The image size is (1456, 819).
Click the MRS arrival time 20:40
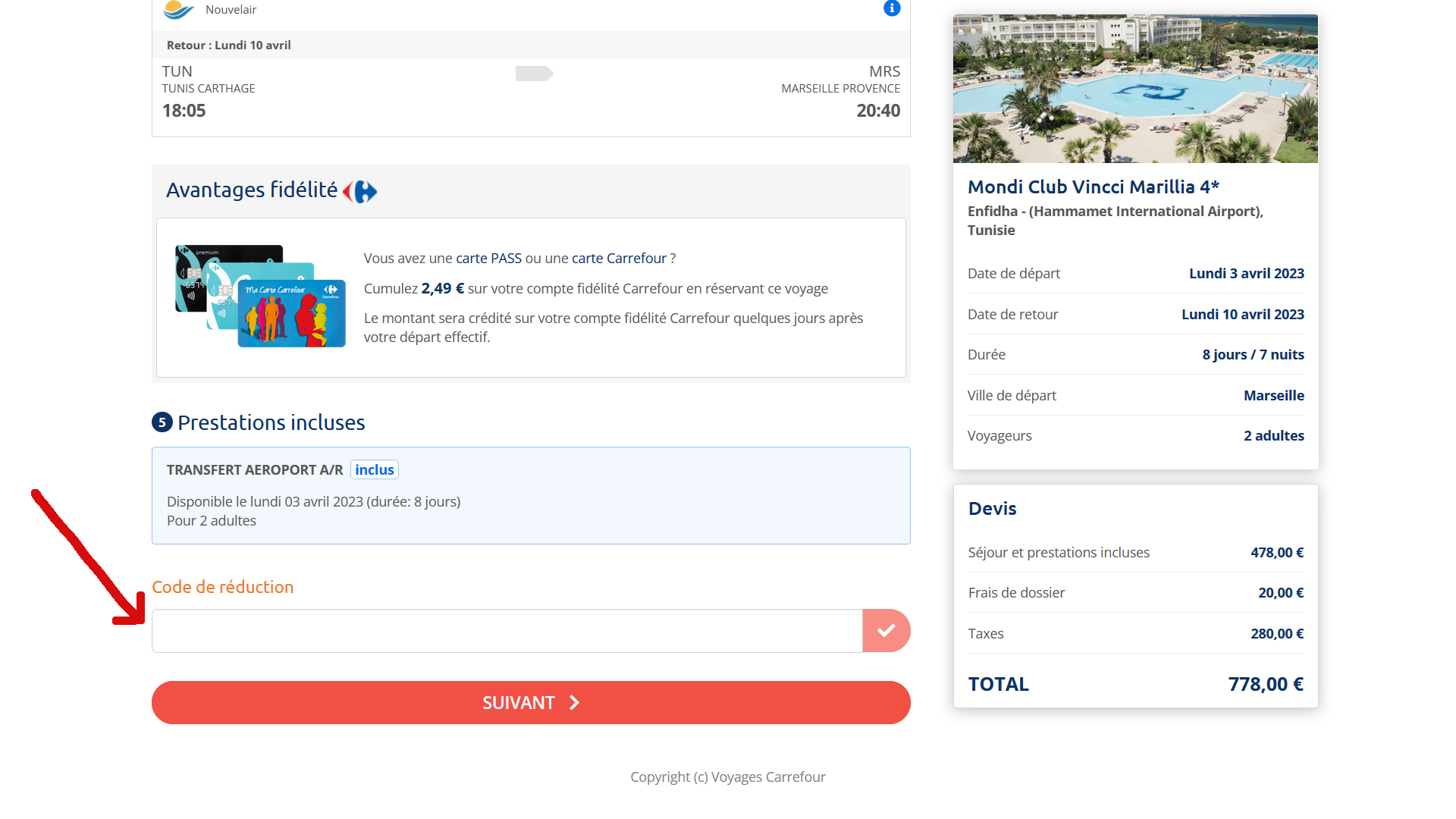coord(878,111)
